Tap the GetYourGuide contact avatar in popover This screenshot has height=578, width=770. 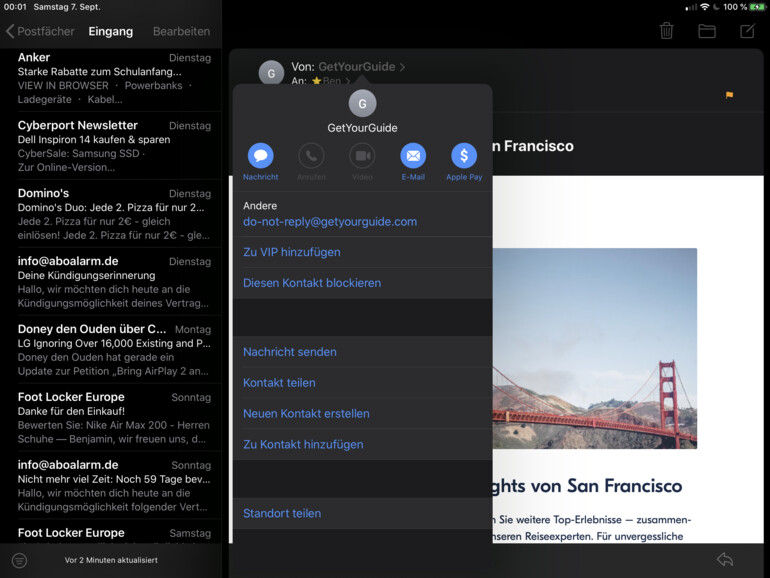pos(362,103)
